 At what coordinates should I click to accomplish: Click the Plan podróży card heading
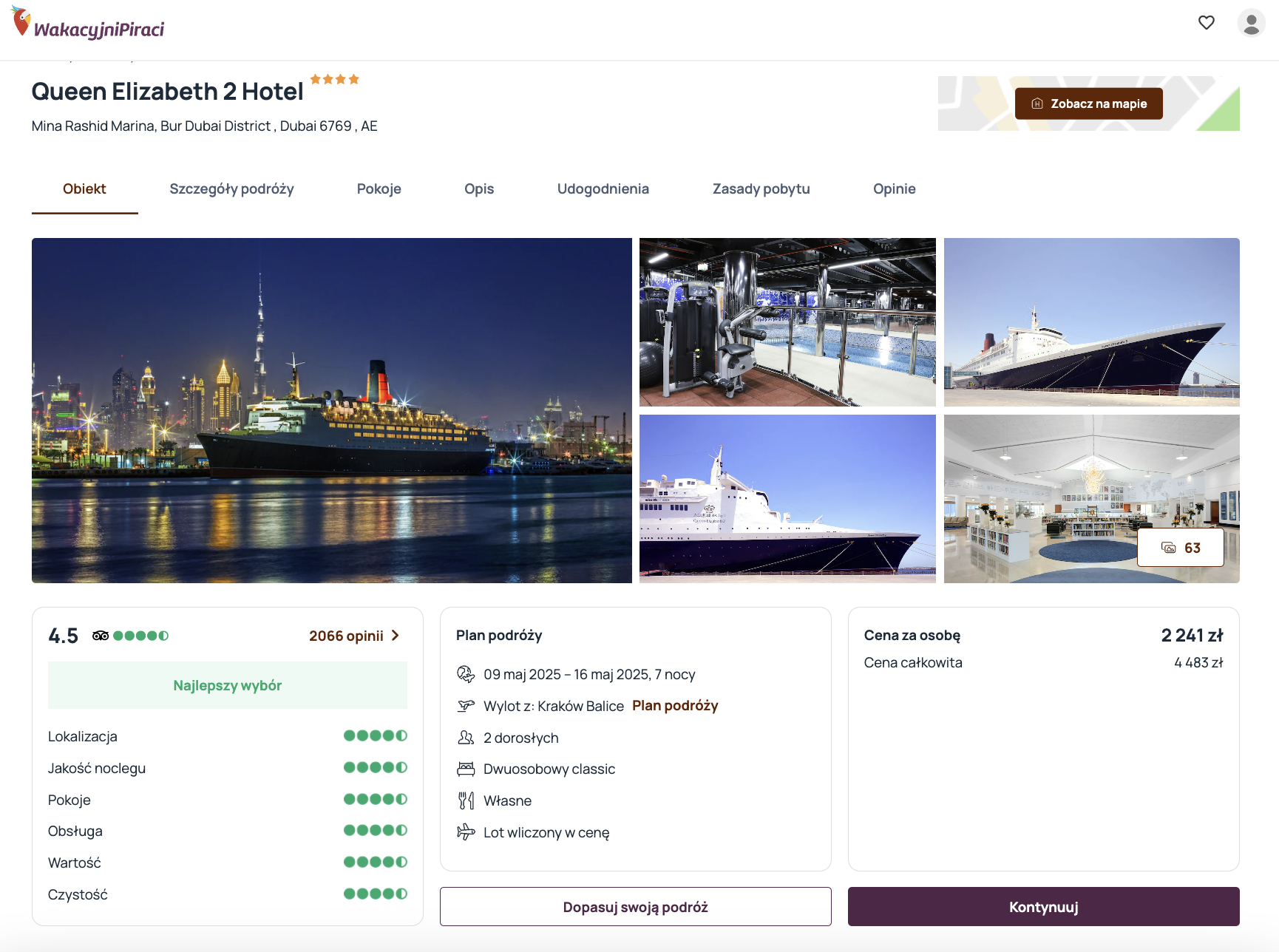(499, 636)
